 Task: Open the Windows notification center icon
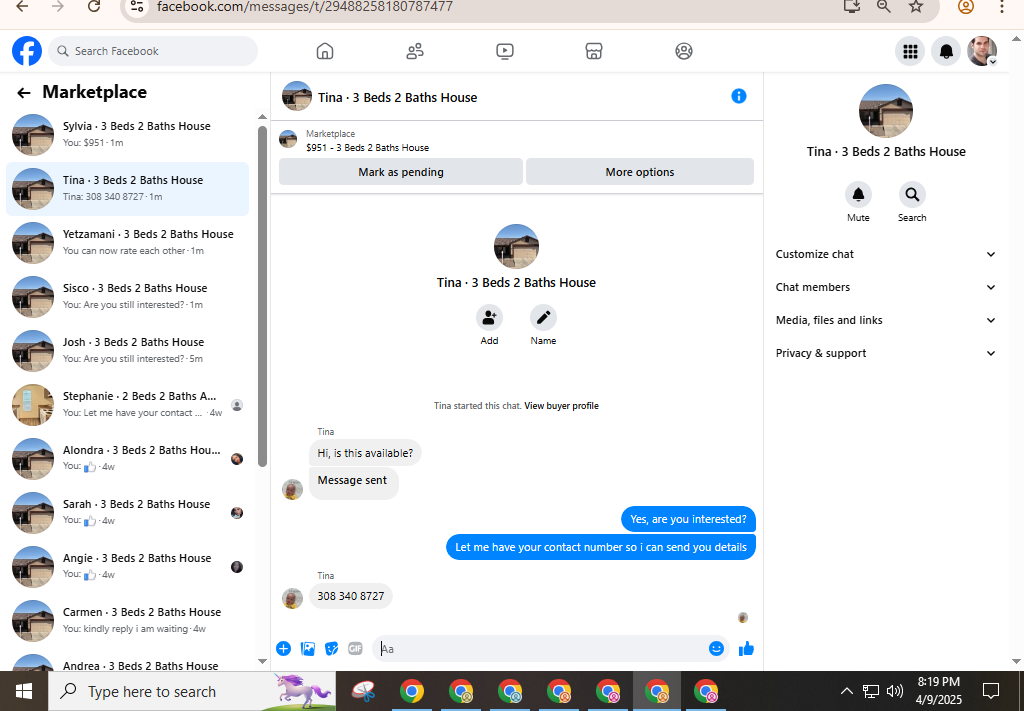click(991, 690)
